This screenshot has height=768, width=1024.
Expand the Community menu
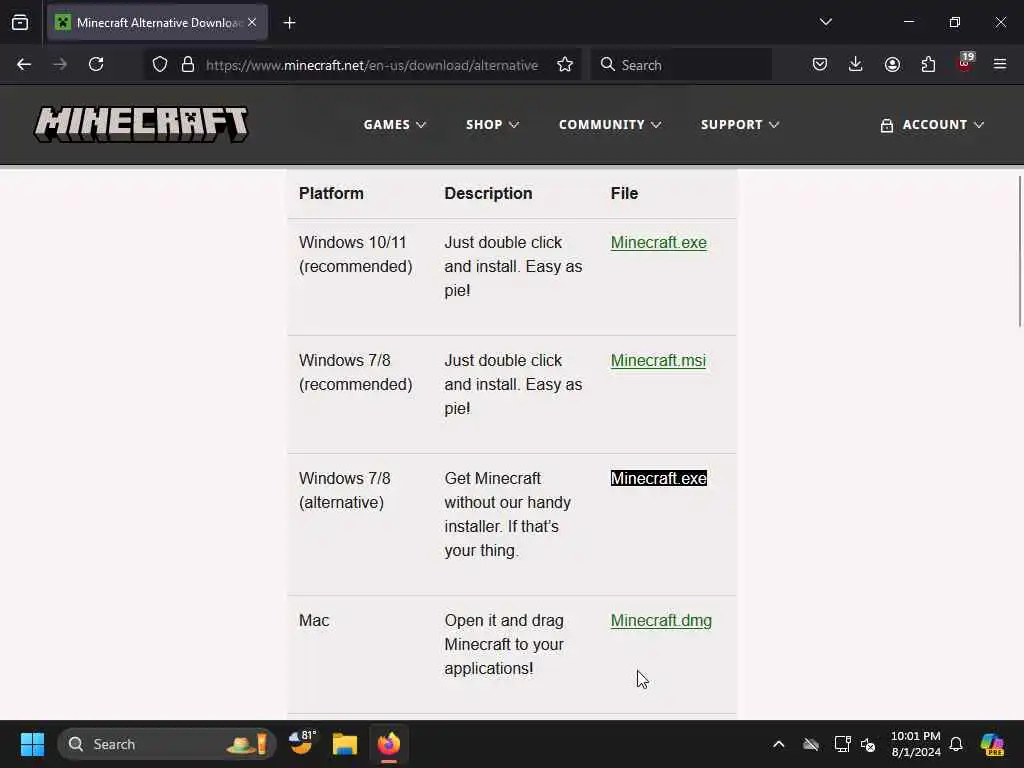(610, 125)
